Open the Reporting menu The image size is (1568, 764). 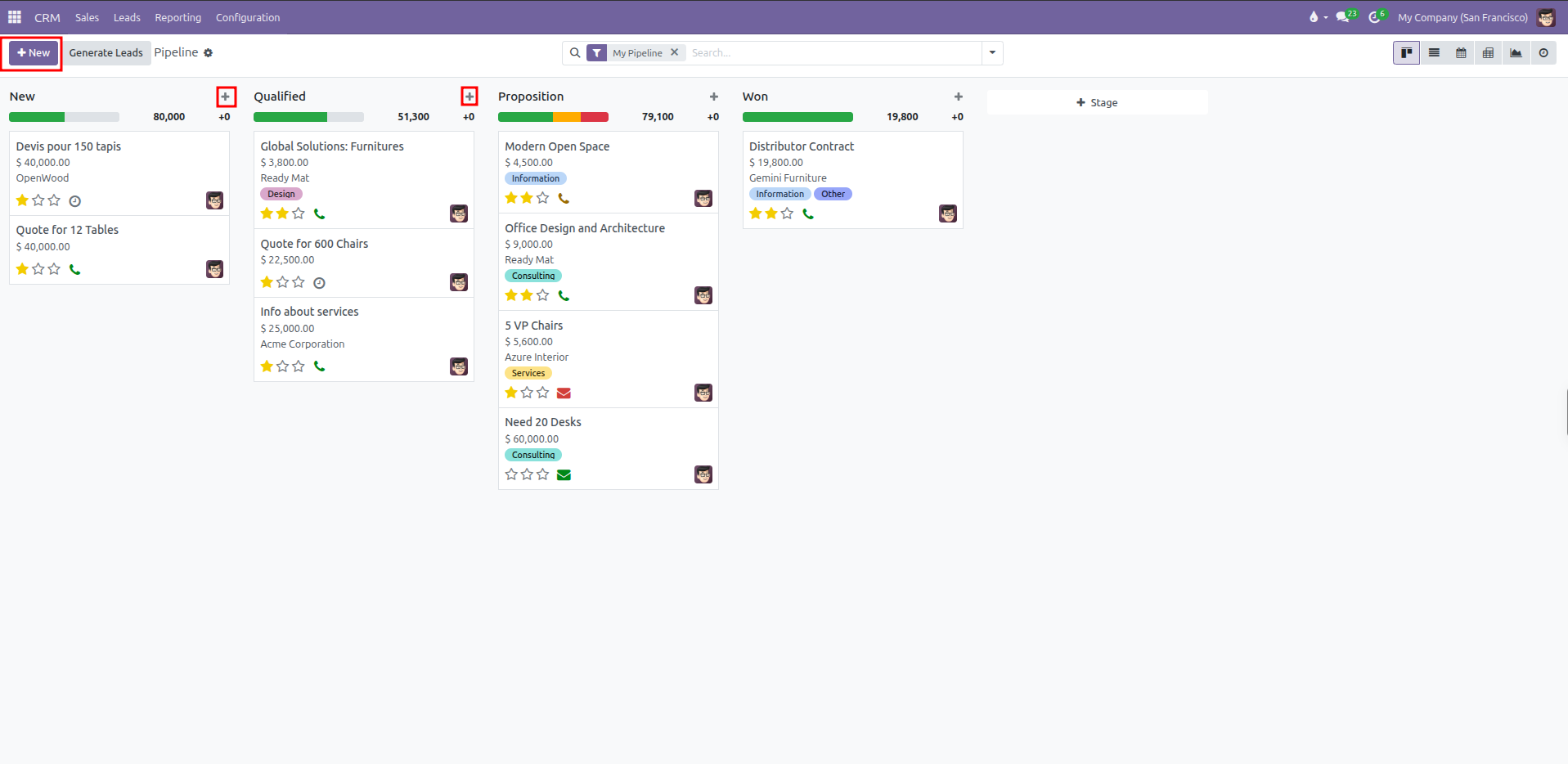click(x=177, y=17)
